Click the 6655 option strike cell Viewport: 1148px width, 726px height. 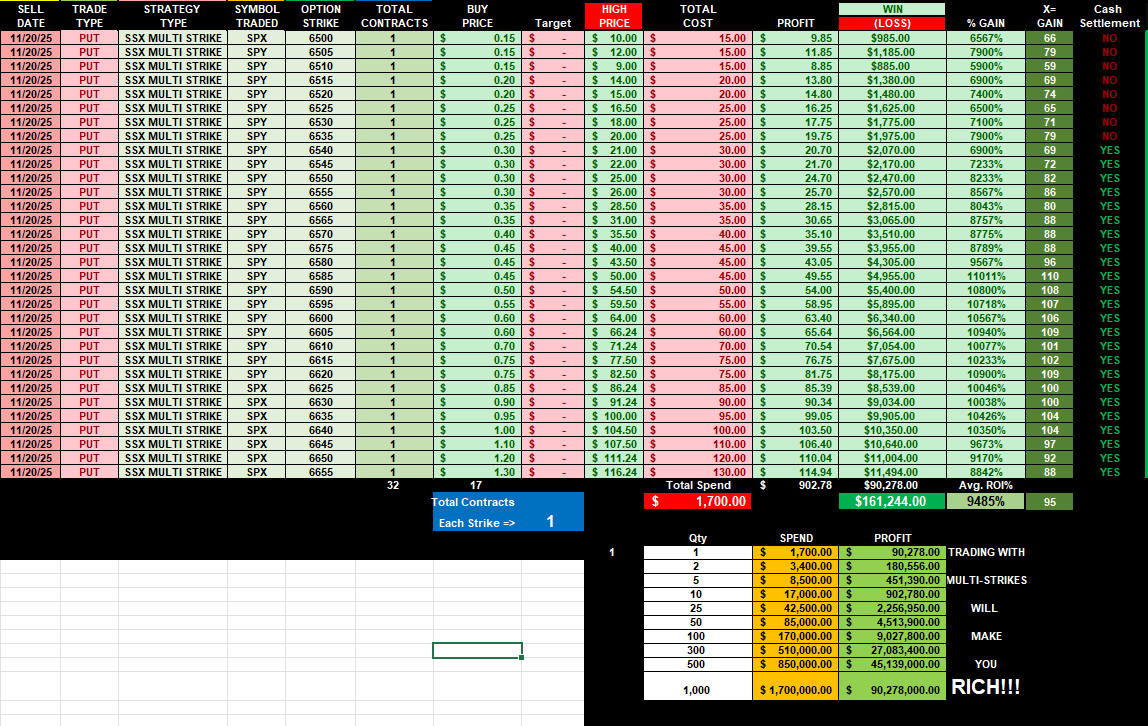321,472
